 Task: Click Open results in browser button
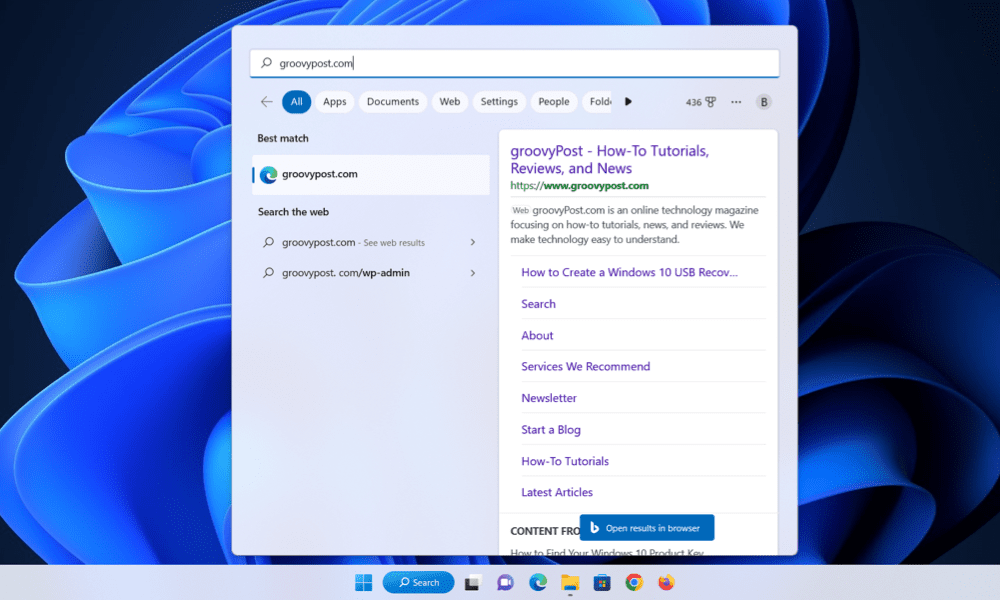tap(647, 528)
